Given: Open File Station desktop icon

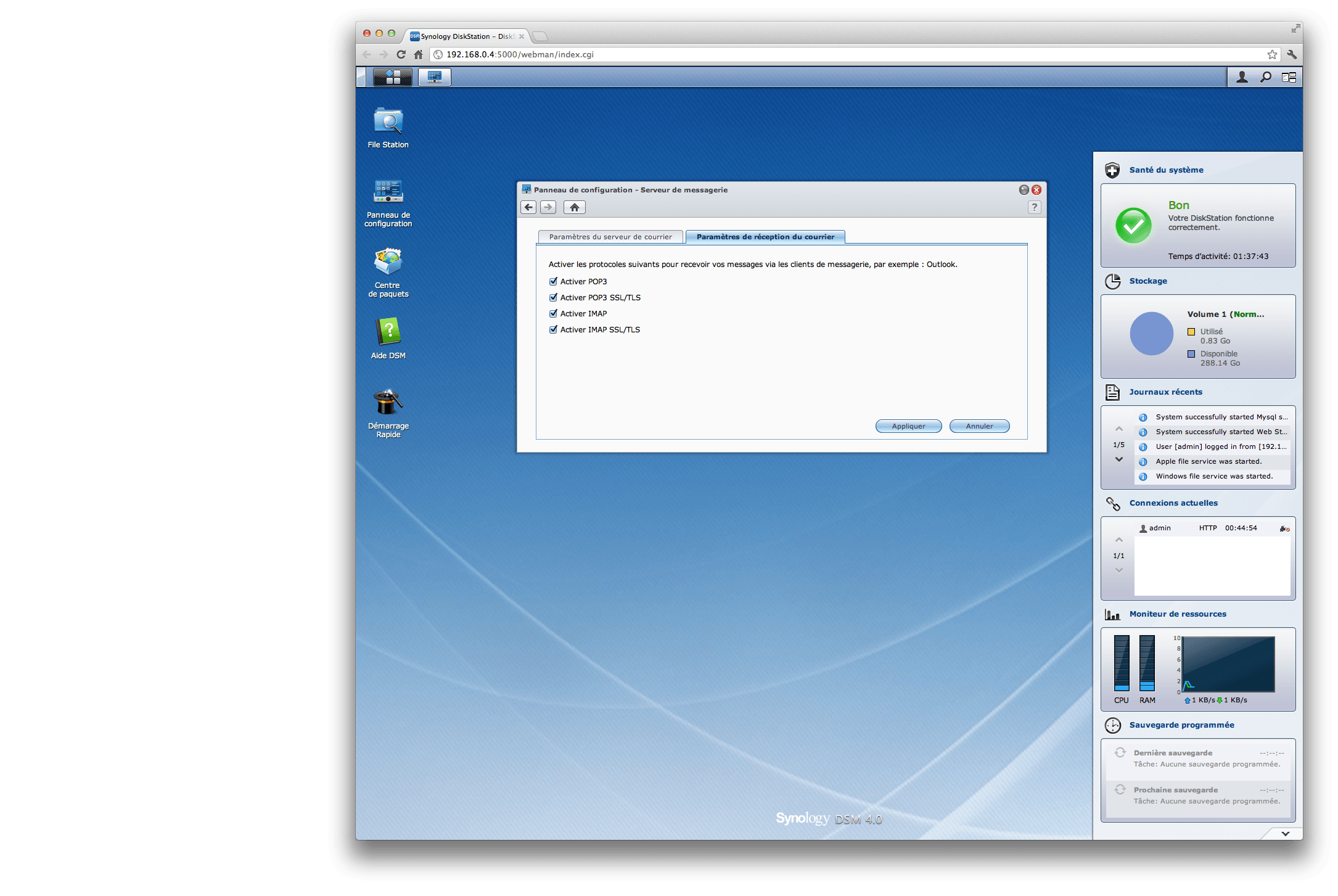Looking at the screenshot, I should pos(388,123).
